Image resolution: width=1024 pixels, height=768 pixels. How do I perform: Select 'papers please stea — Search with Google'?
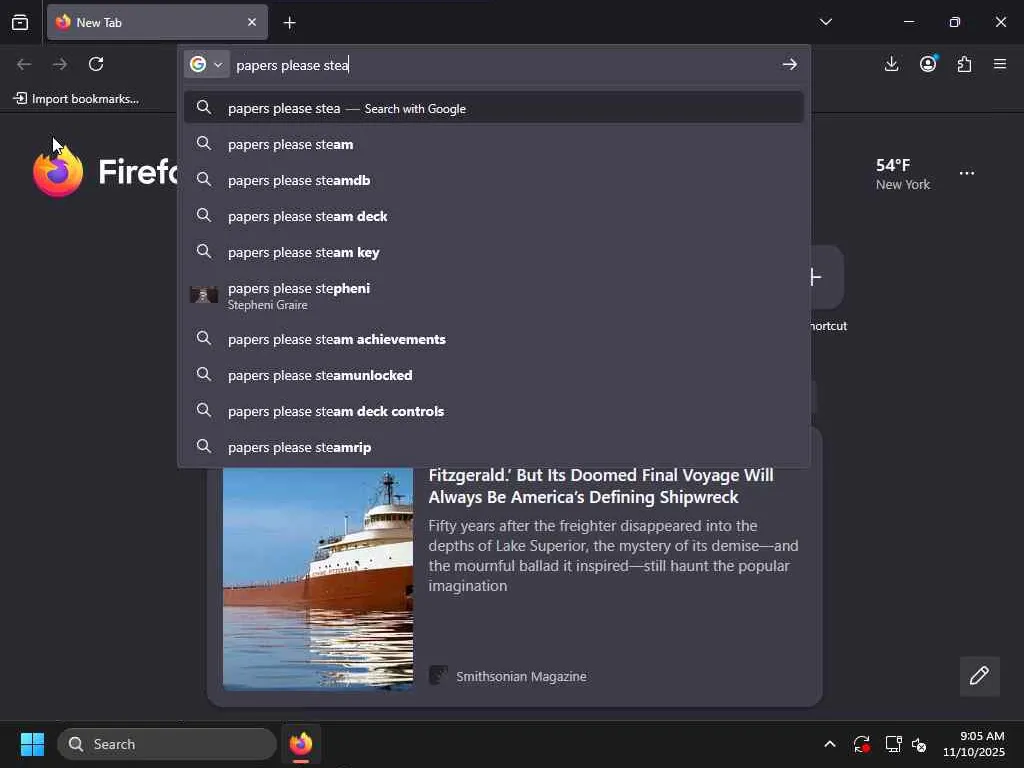pyautogui.click(x=494, y=108)
